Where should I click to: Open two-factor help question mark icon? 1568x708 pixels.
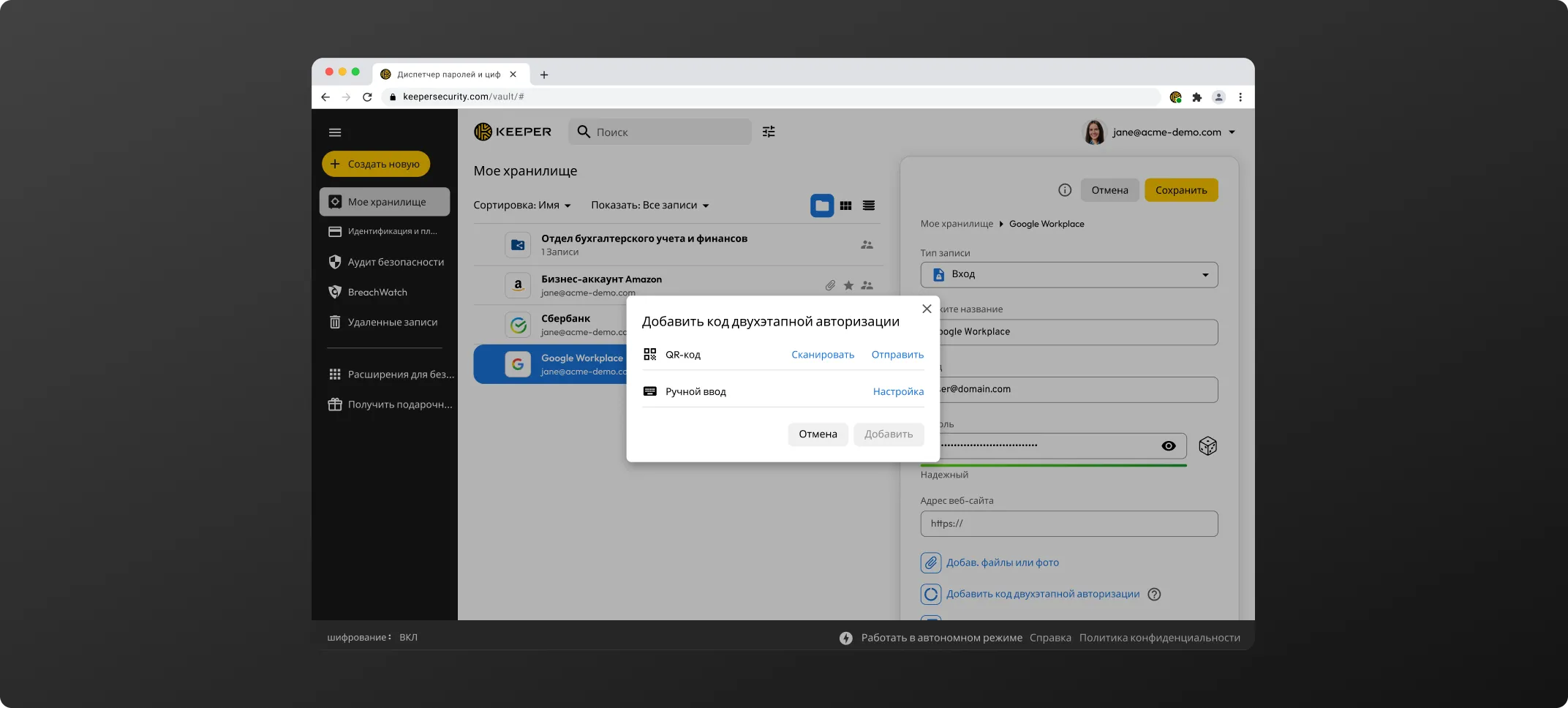1154,594
